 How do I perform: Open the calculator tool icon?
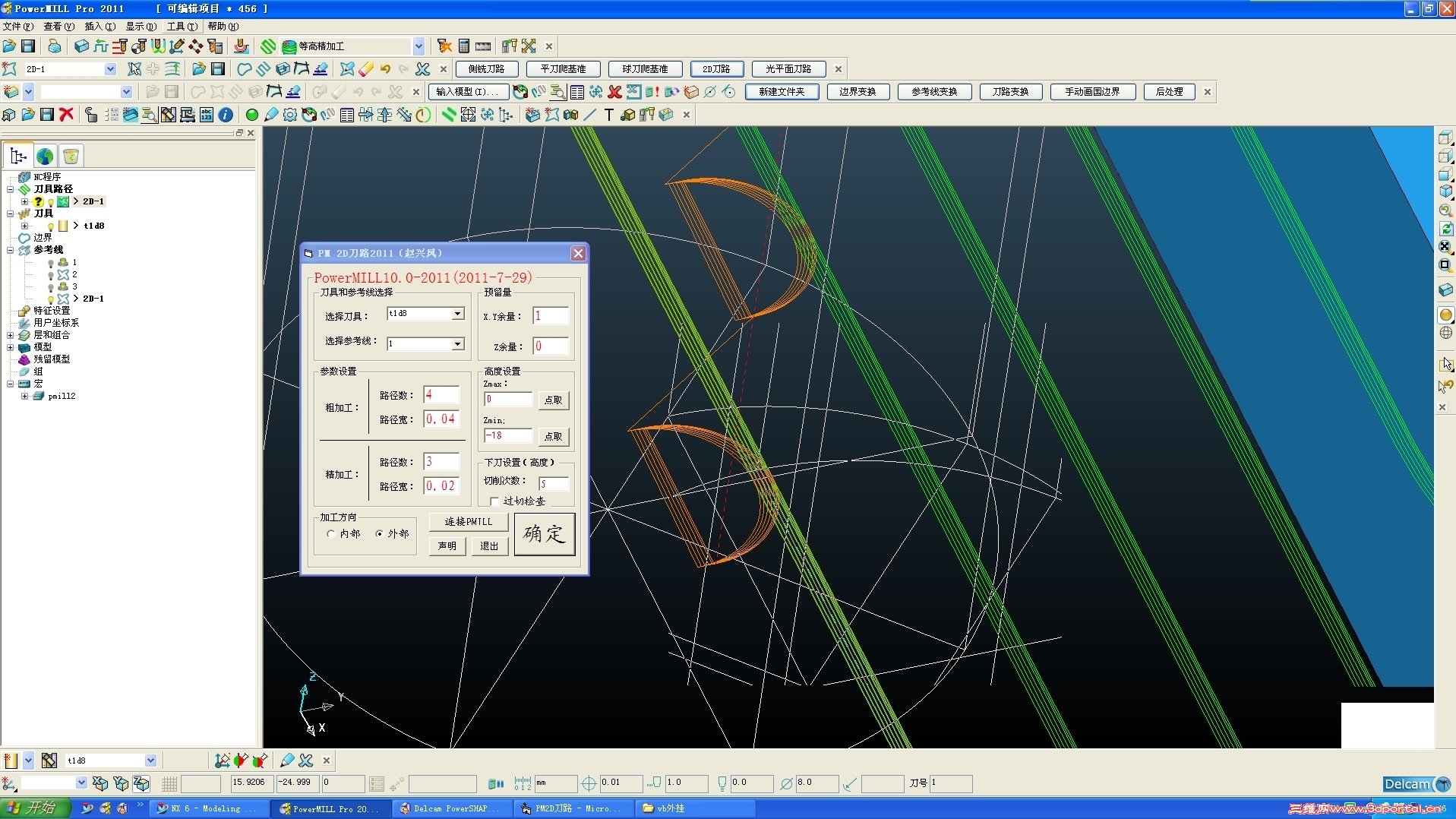pos(464,46)
